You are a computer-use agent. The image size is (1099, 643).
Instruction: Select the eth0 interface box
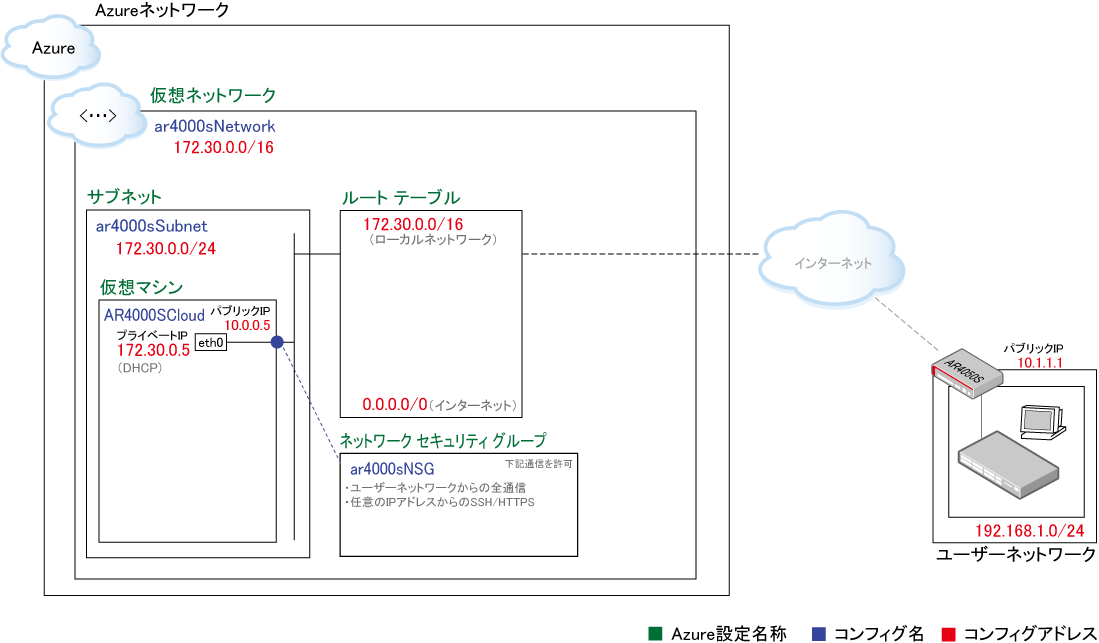point(211,343)
